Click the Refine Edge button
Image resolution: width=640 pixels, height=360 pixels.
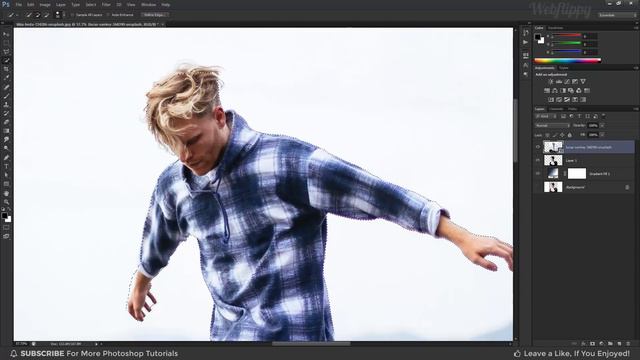pos(155,15)
